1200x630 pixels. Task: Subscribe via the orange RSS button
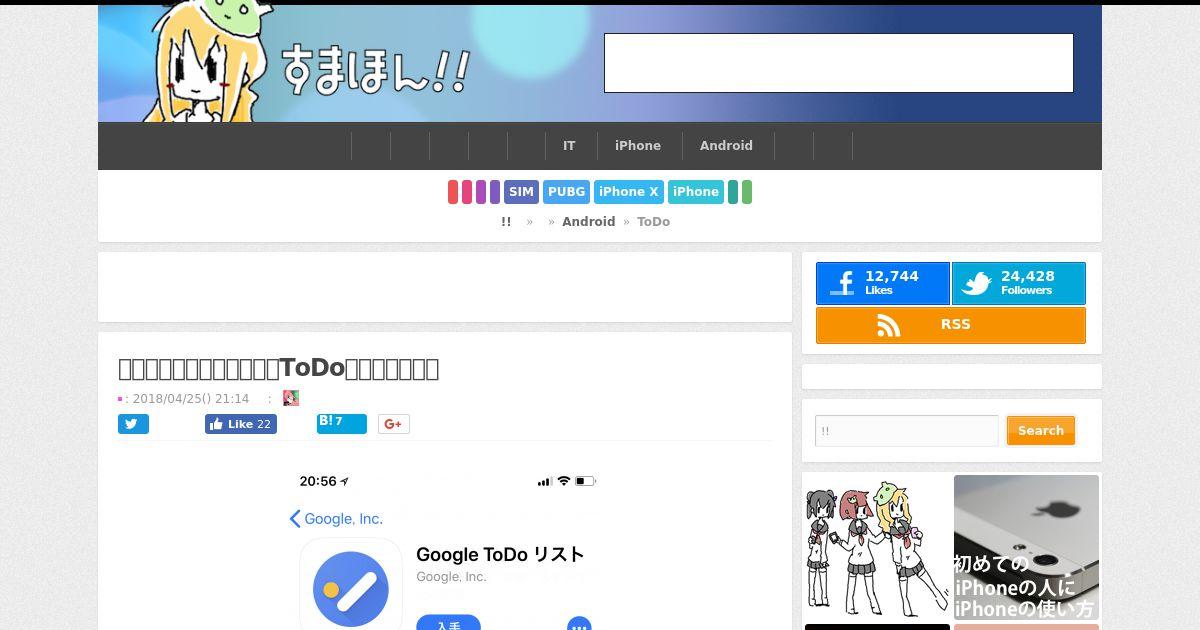click(x=951, y=325)
